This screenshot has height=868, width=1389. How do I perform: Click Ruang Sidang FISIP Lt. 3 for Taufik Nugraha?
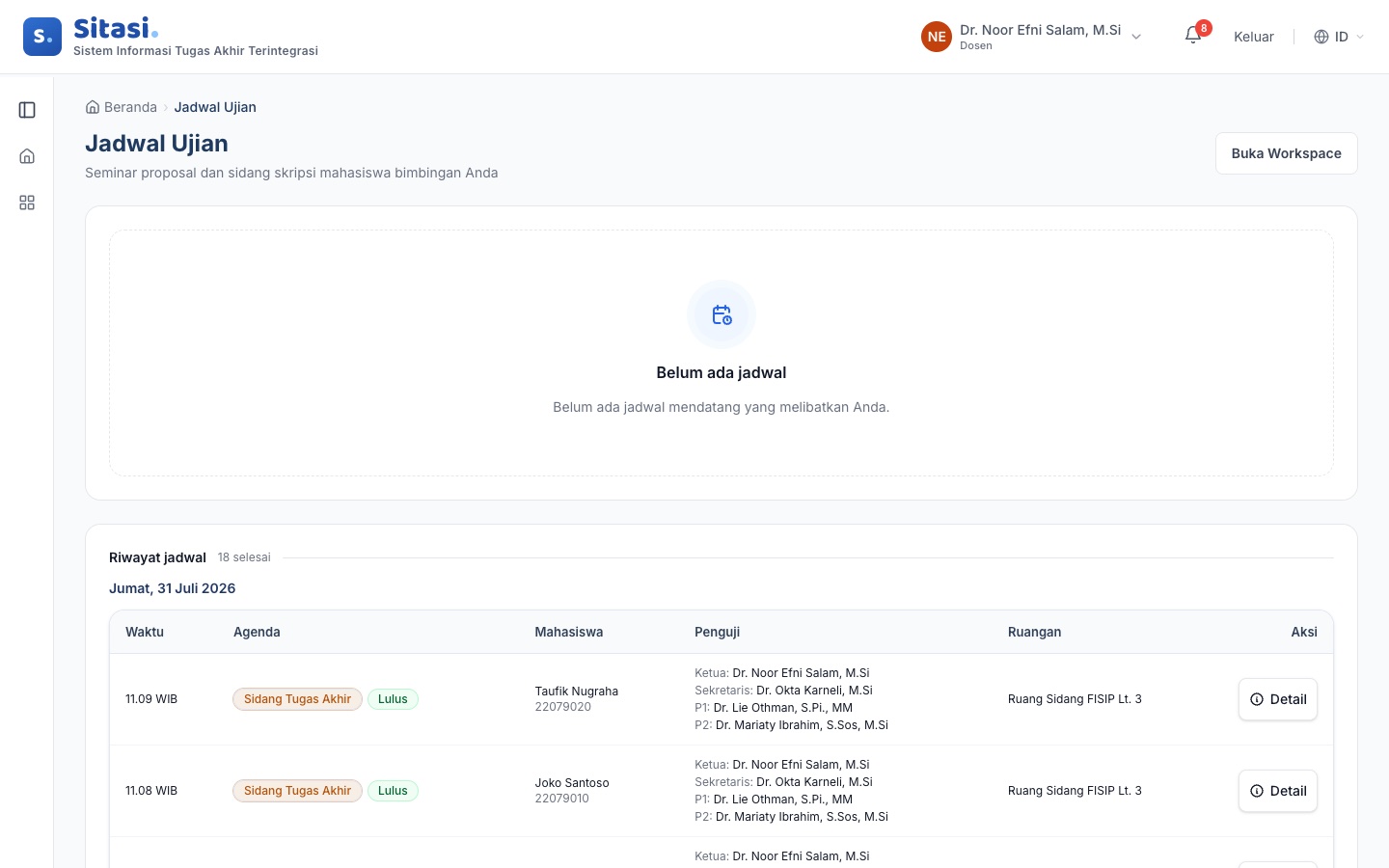point(1075,699)
